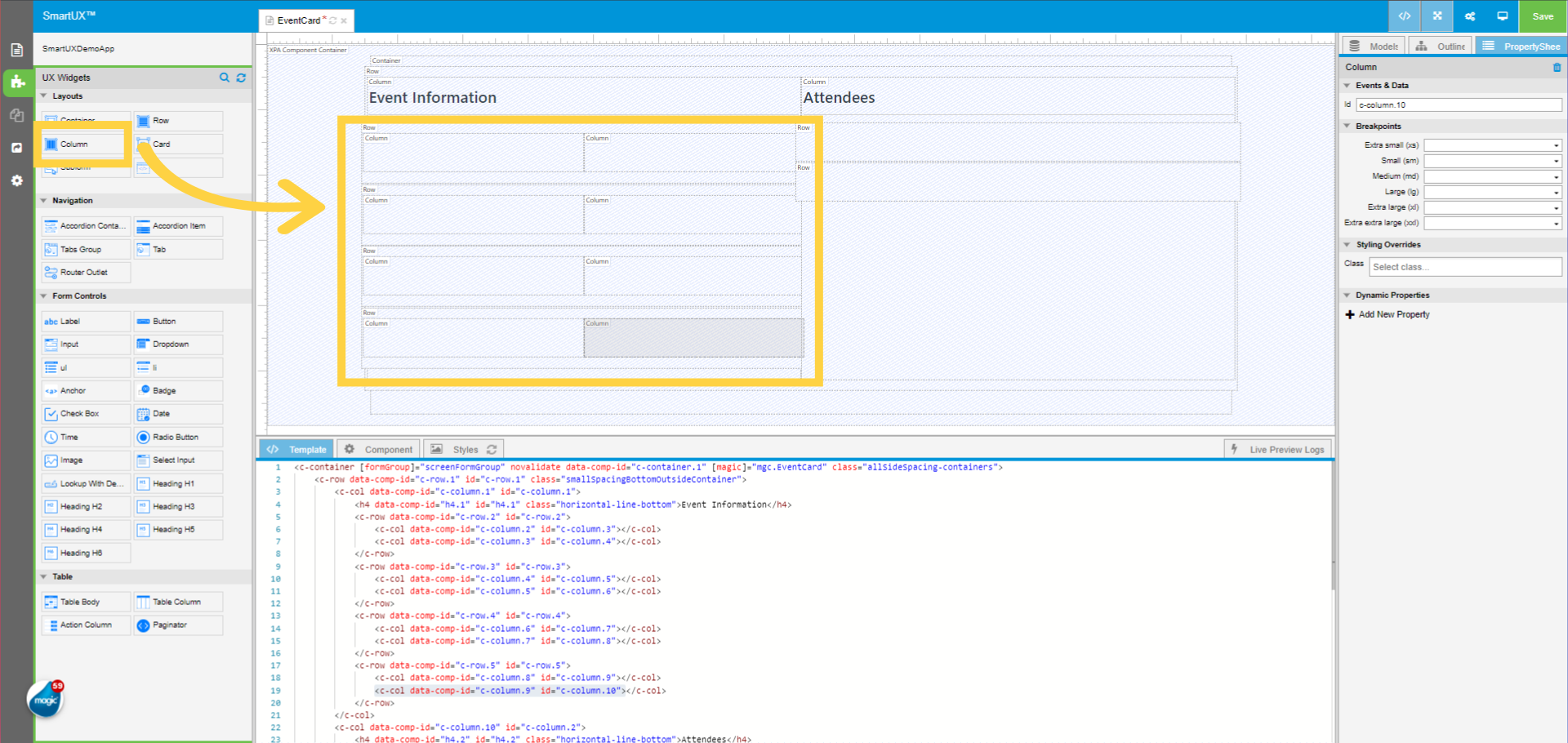Click the copy/duplicate icon in left sidebar
The width and height of the screenshot is (1568, 743).
16,115
